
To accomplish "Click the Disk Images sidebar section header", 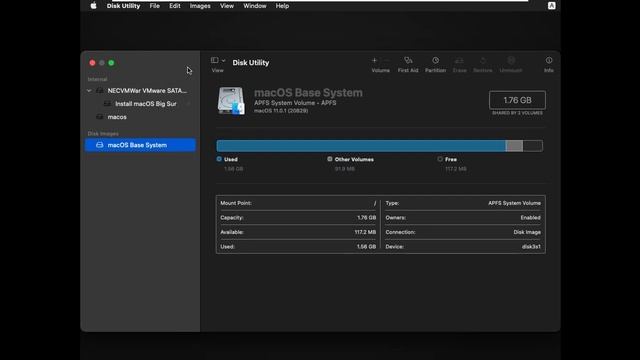I will 103,133.
